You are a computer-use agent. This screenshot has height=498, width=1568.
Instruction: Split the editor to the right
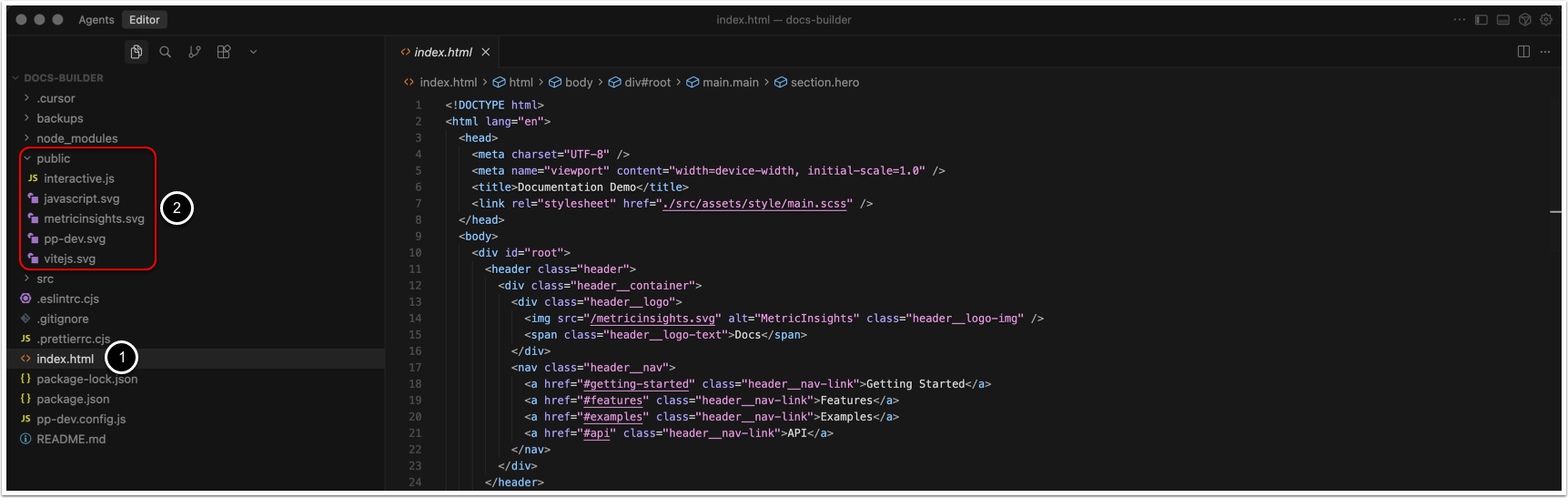[x=1523, y=52]
